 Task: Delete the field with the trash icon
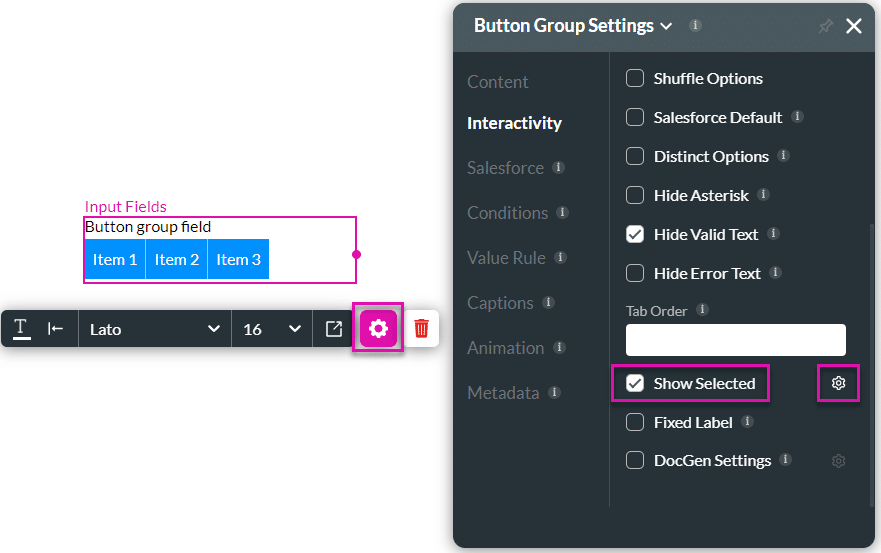point(422,328)
